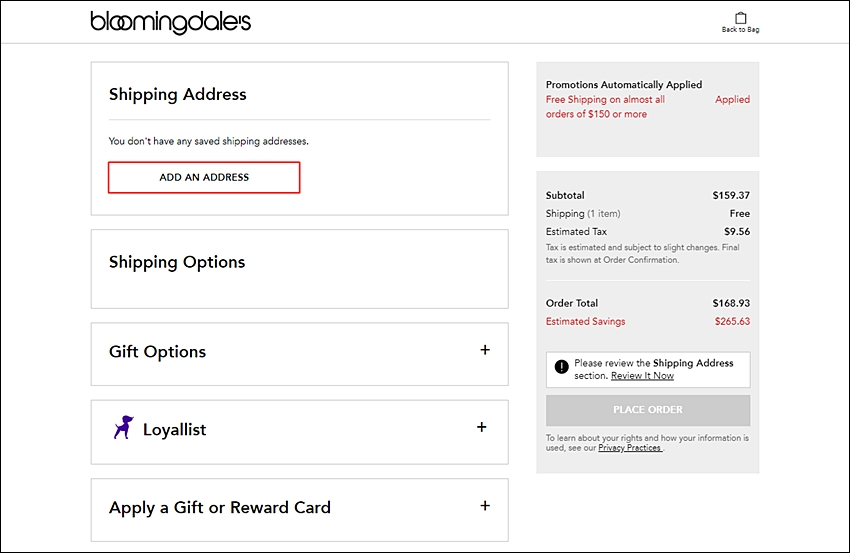The height and width of the screenshot is (553, 850).
Task: Click the Place Order button
Action: [648, 410]
